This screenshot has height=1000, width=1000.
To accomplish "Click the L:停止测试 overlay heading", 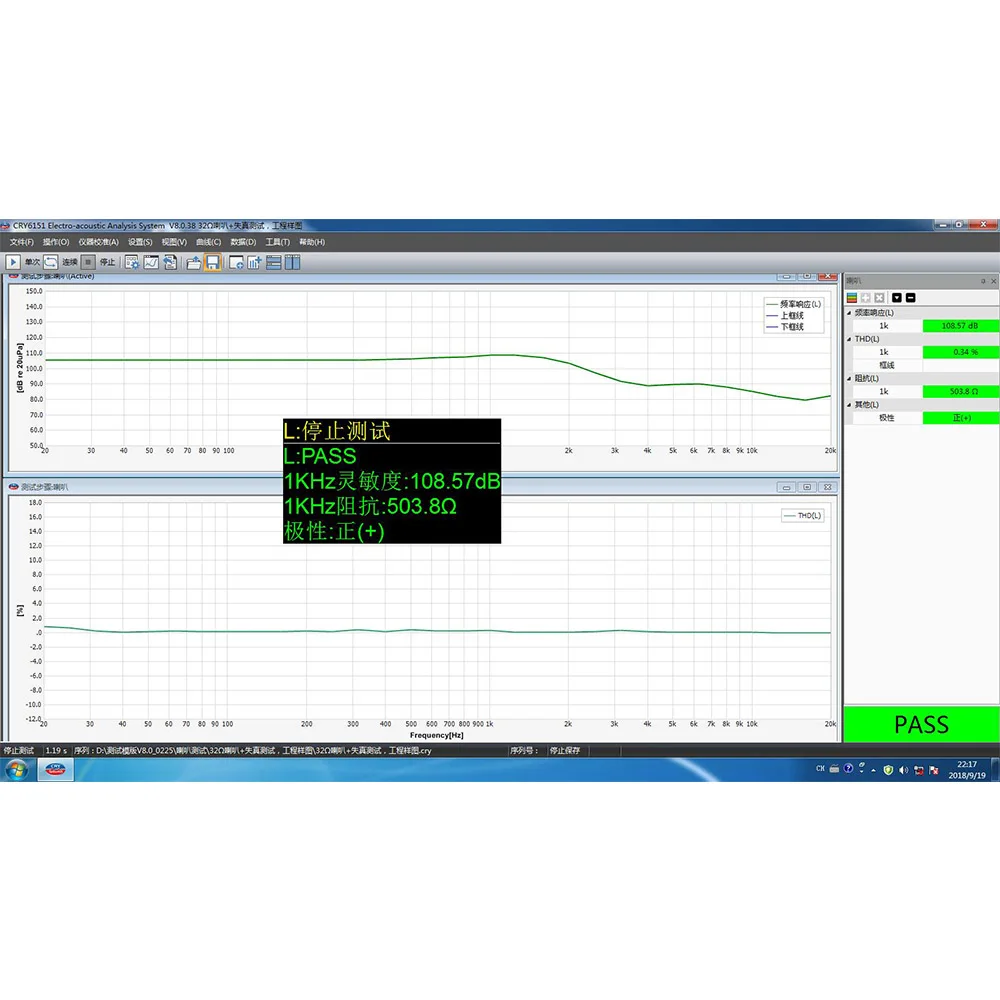I will tap(337, 431).
